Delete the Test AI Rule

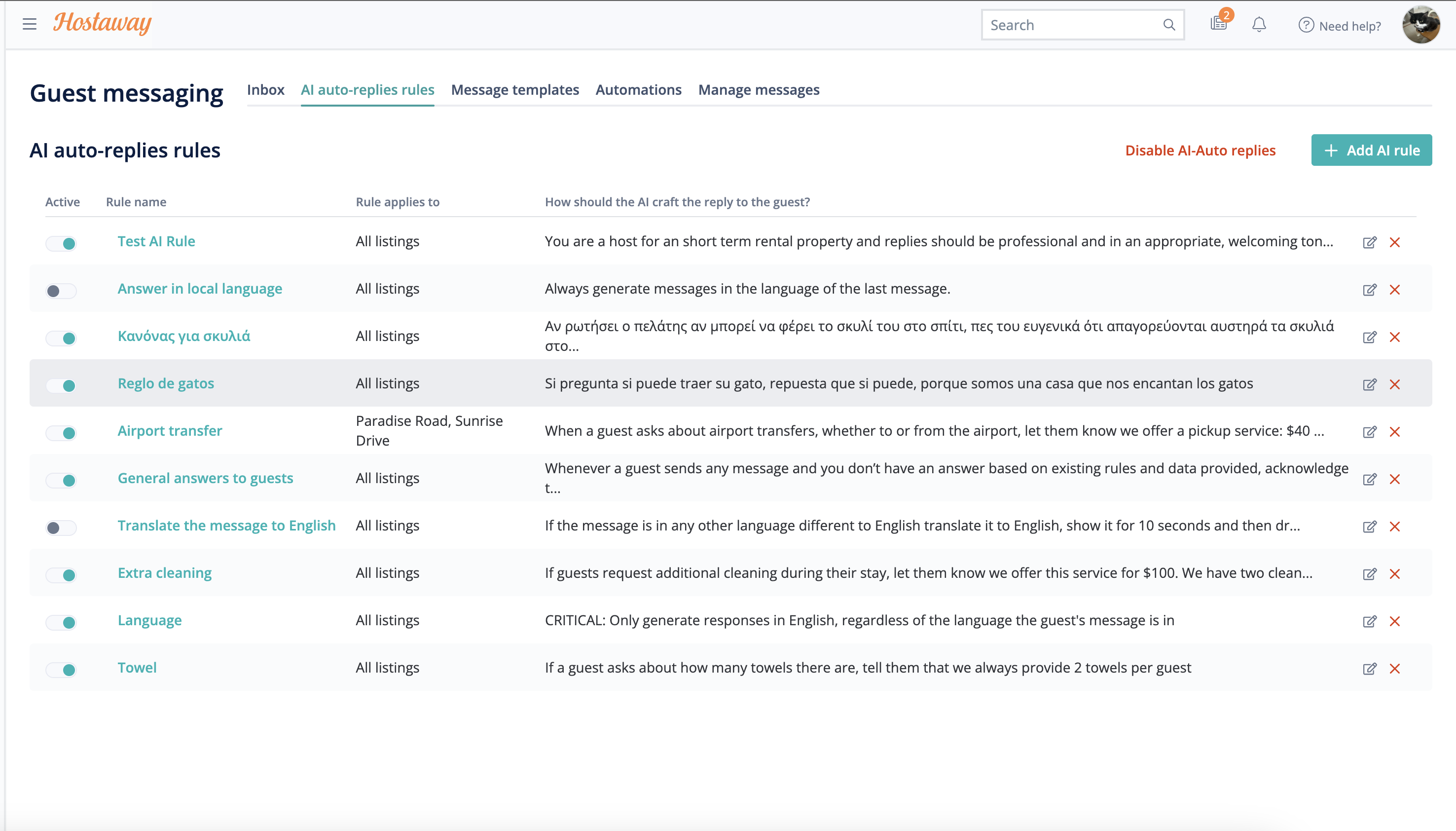click(1394, 243)
